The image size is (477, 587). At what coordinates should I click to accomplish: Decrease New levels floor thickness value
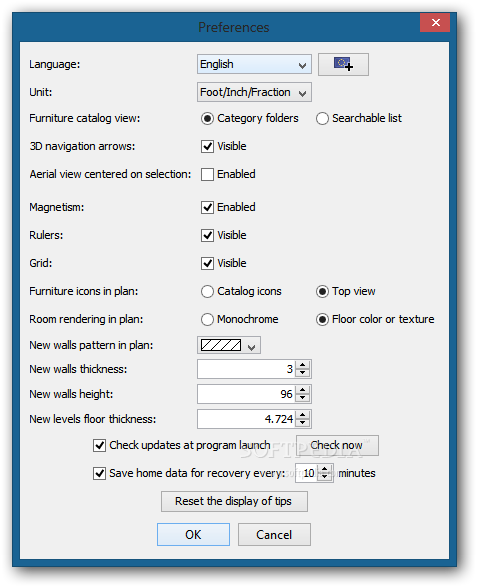tap(303, 423)
